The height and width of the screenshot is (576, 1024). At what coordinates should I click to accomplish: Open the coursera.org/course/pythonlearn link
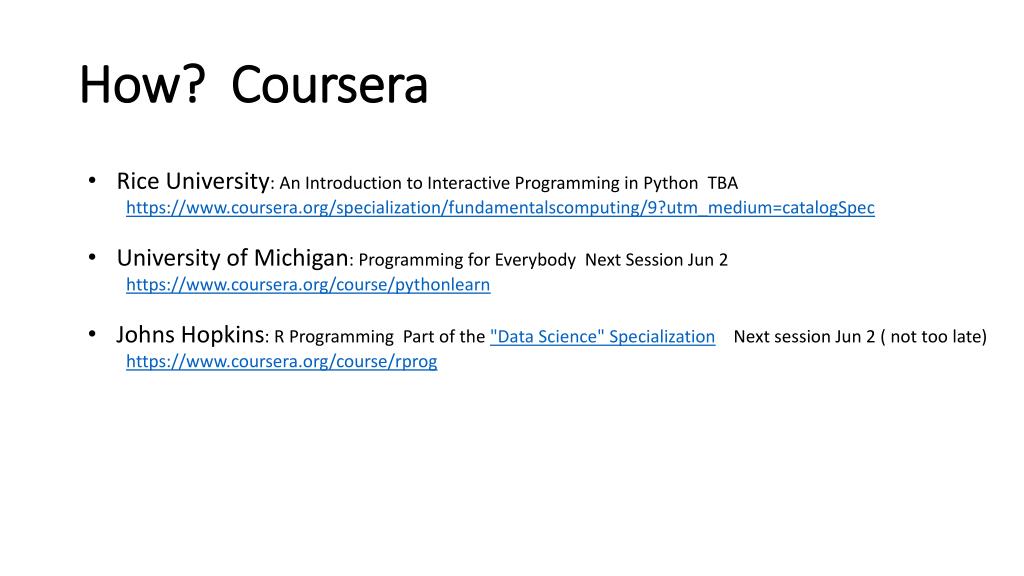click(308, 285)
